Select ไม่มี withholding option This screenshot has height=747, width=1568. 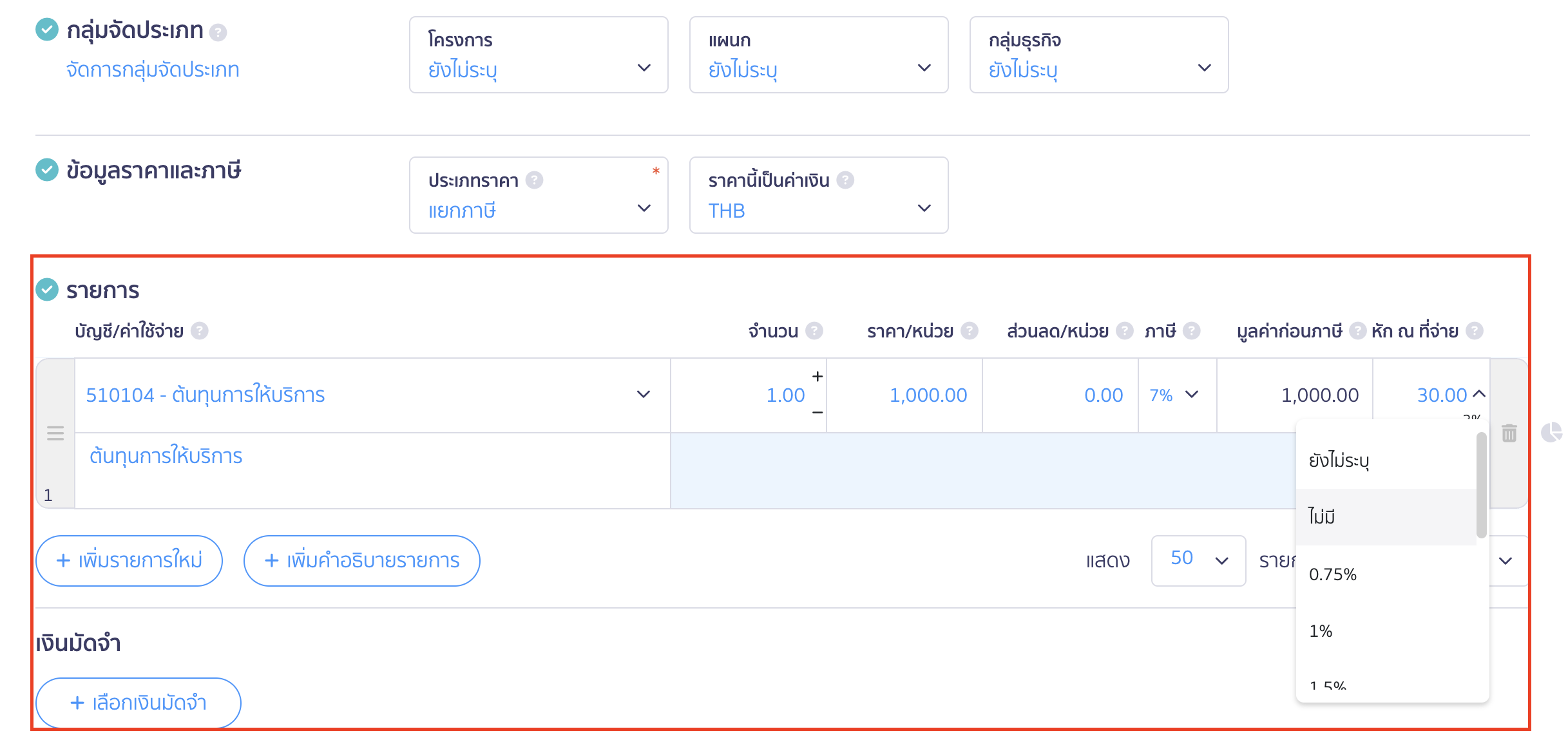pyautogui.click(x=1386, y=517)
